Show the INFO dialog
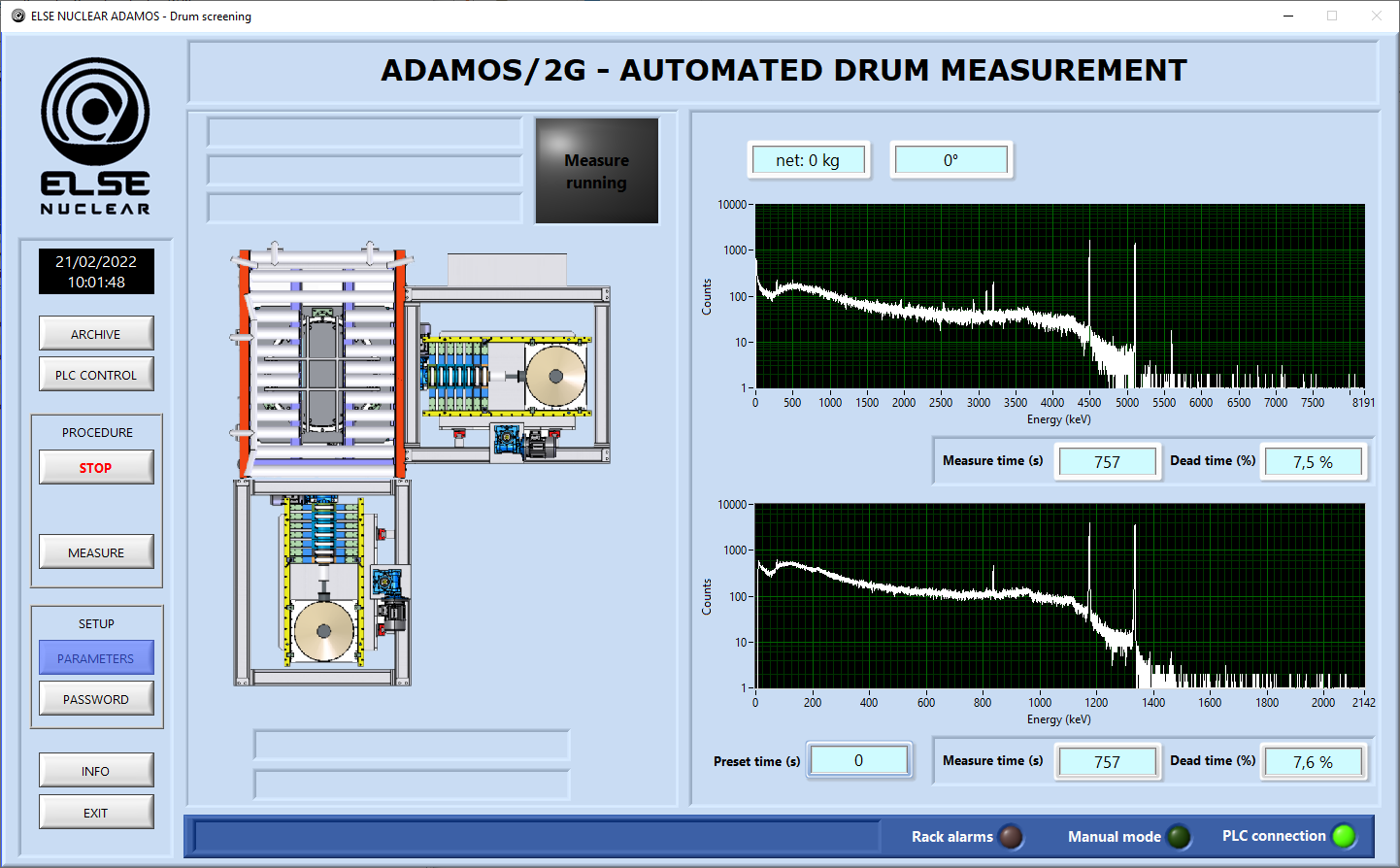Screen dimensions: 1400x868 [x=96, y=771]
